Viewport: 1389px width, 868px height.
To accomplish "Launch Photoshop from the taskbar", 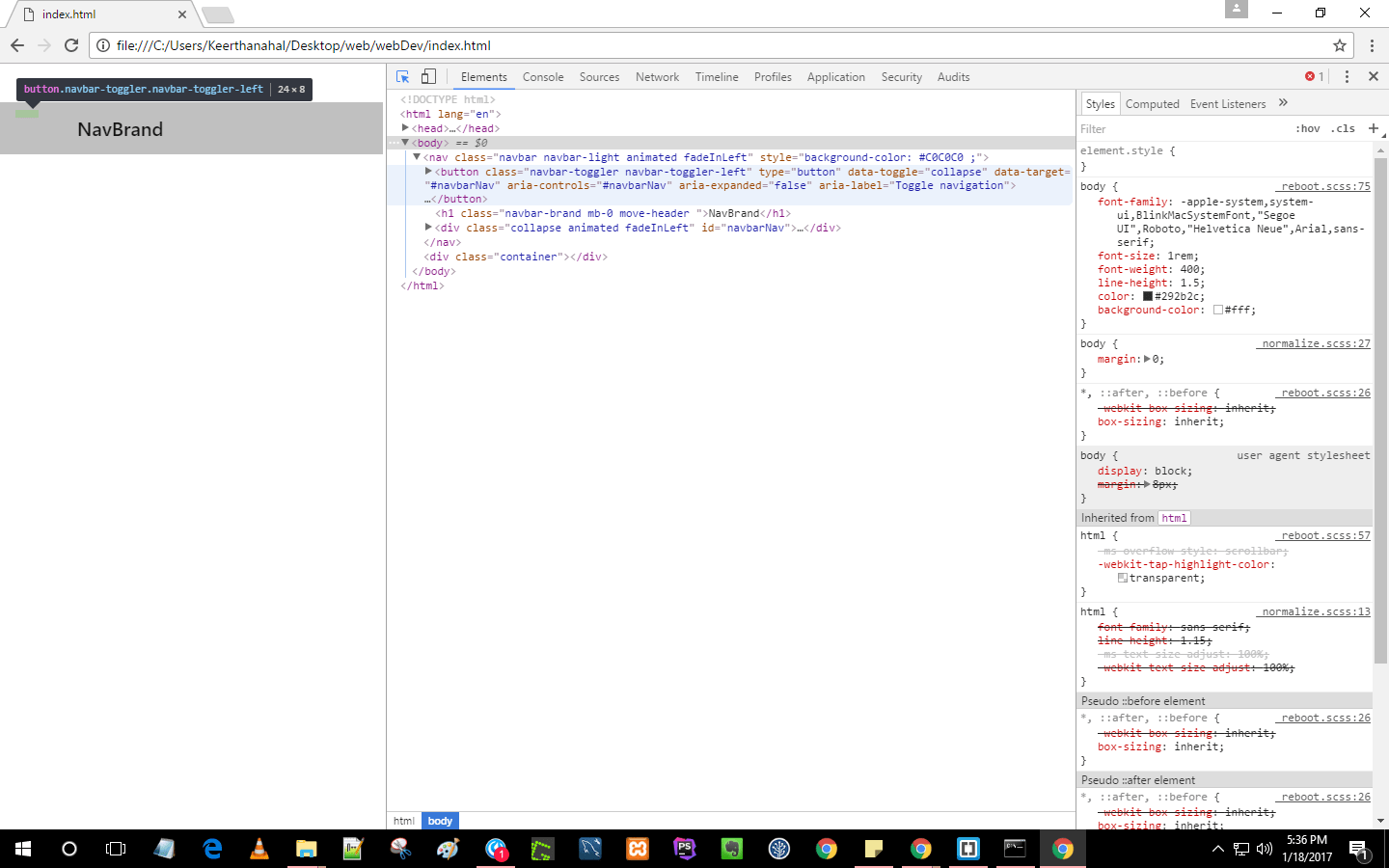I will pyautogui.click(x=684, y=850).
